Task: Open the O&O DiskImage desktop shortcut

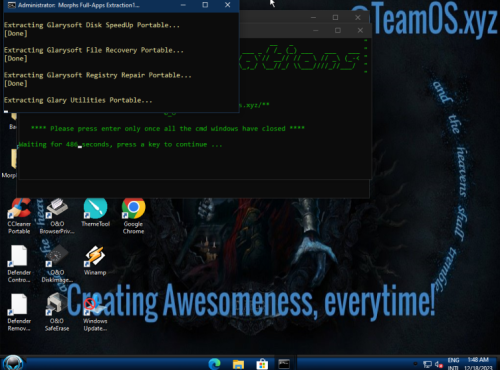Action: (57, 264)
